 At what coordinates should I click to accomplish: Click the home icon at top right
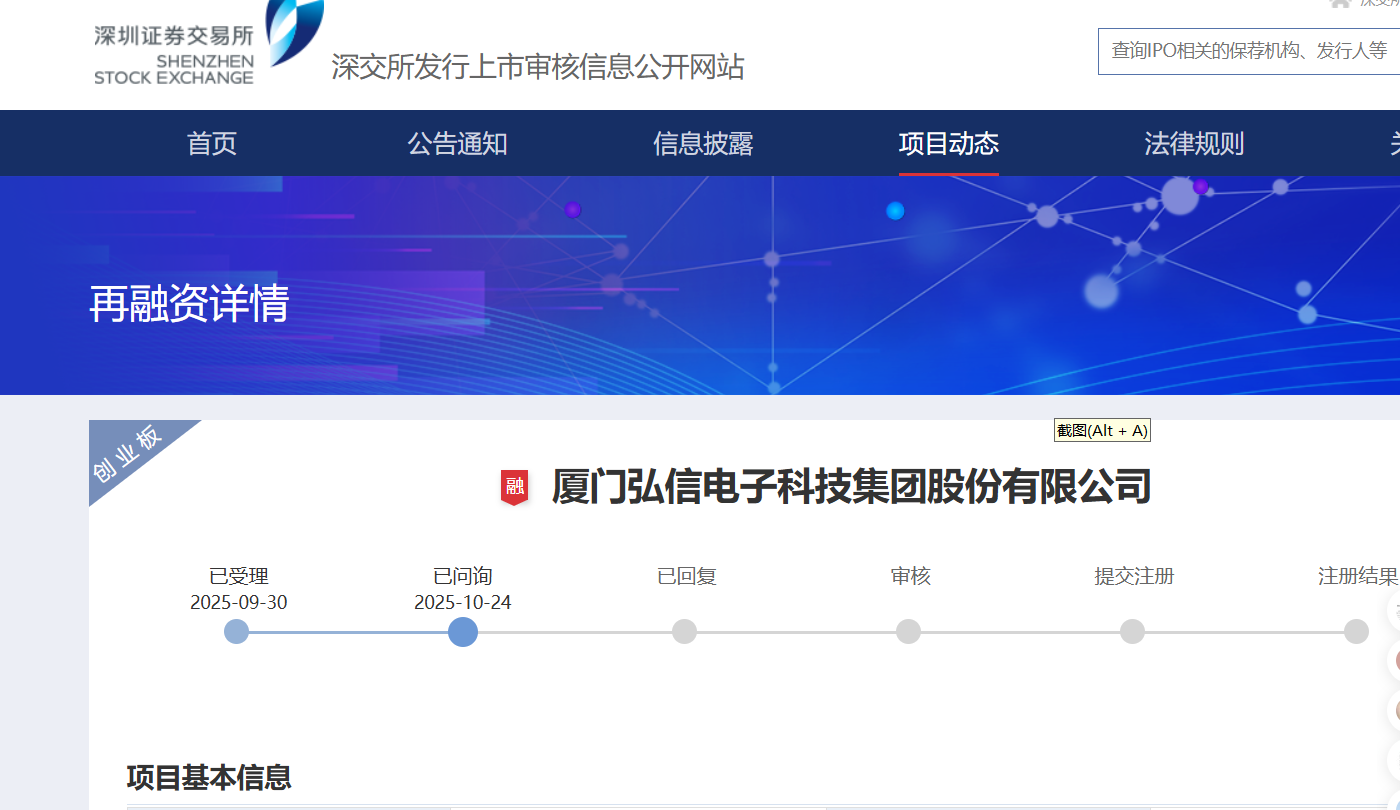tap(1340, 3)
